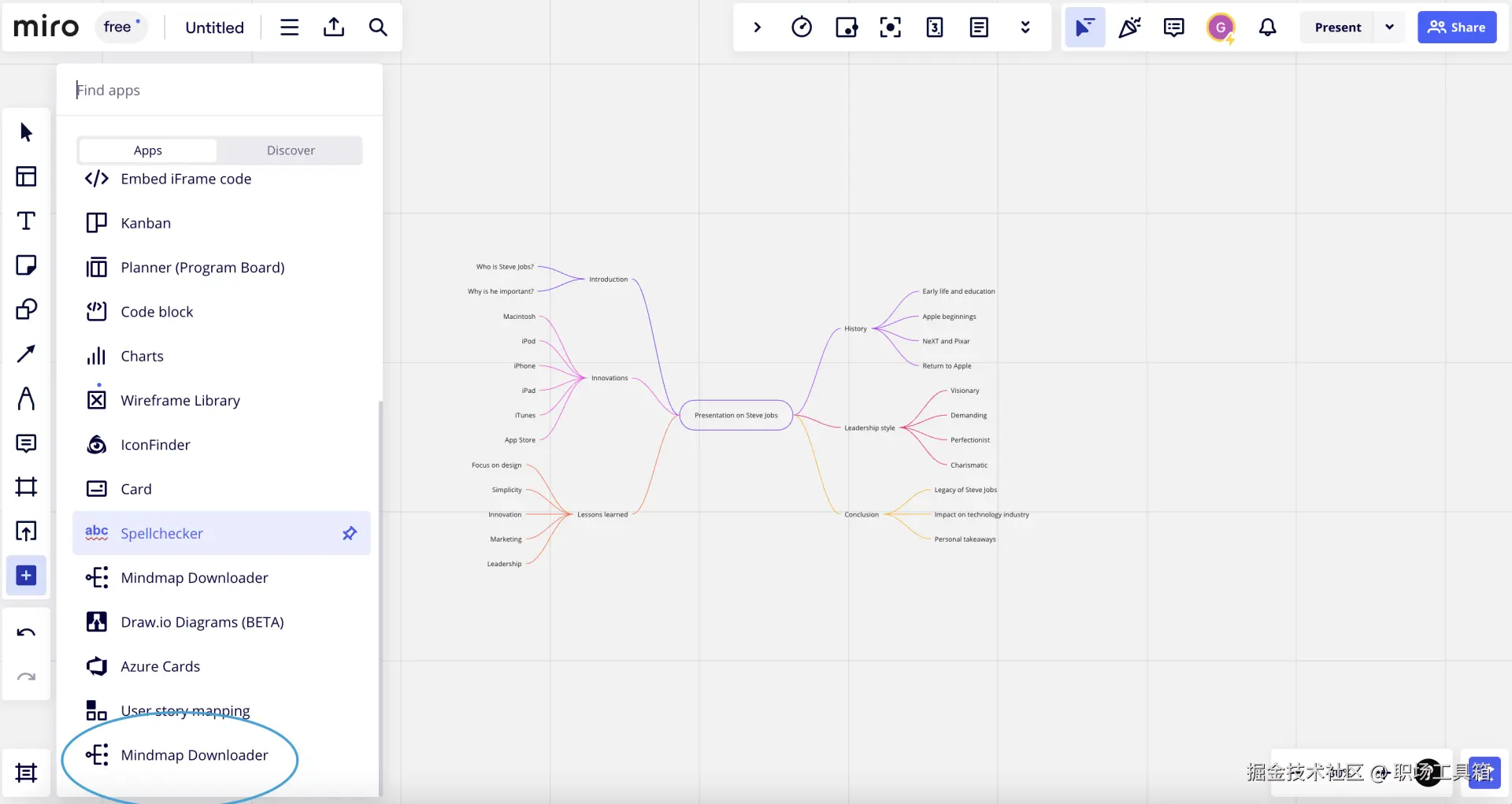1512x804 pixels.
Task: Select the Lessons learned mind map node
Action: point(602,515)
